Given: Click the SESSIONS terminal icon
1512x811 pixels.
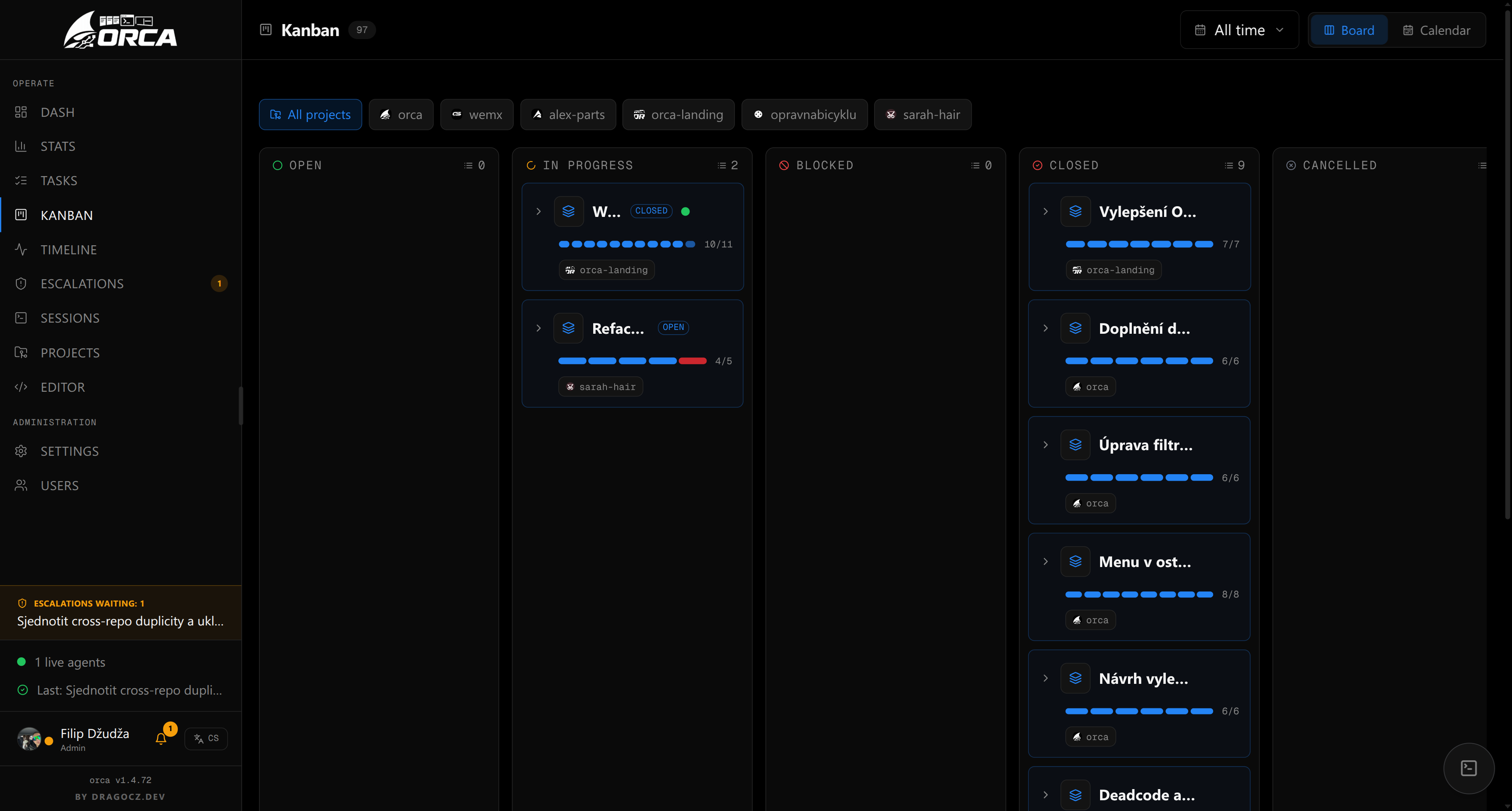Looking at the screenshot, I should (x=21, y=318).
